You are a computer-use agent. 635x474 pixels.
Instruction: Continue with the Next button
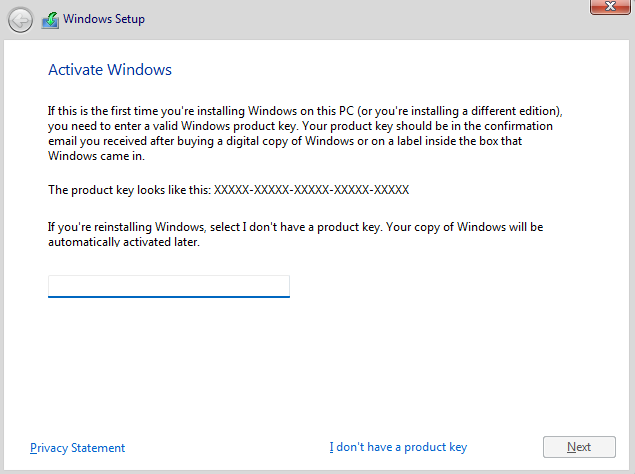(579, 447)
